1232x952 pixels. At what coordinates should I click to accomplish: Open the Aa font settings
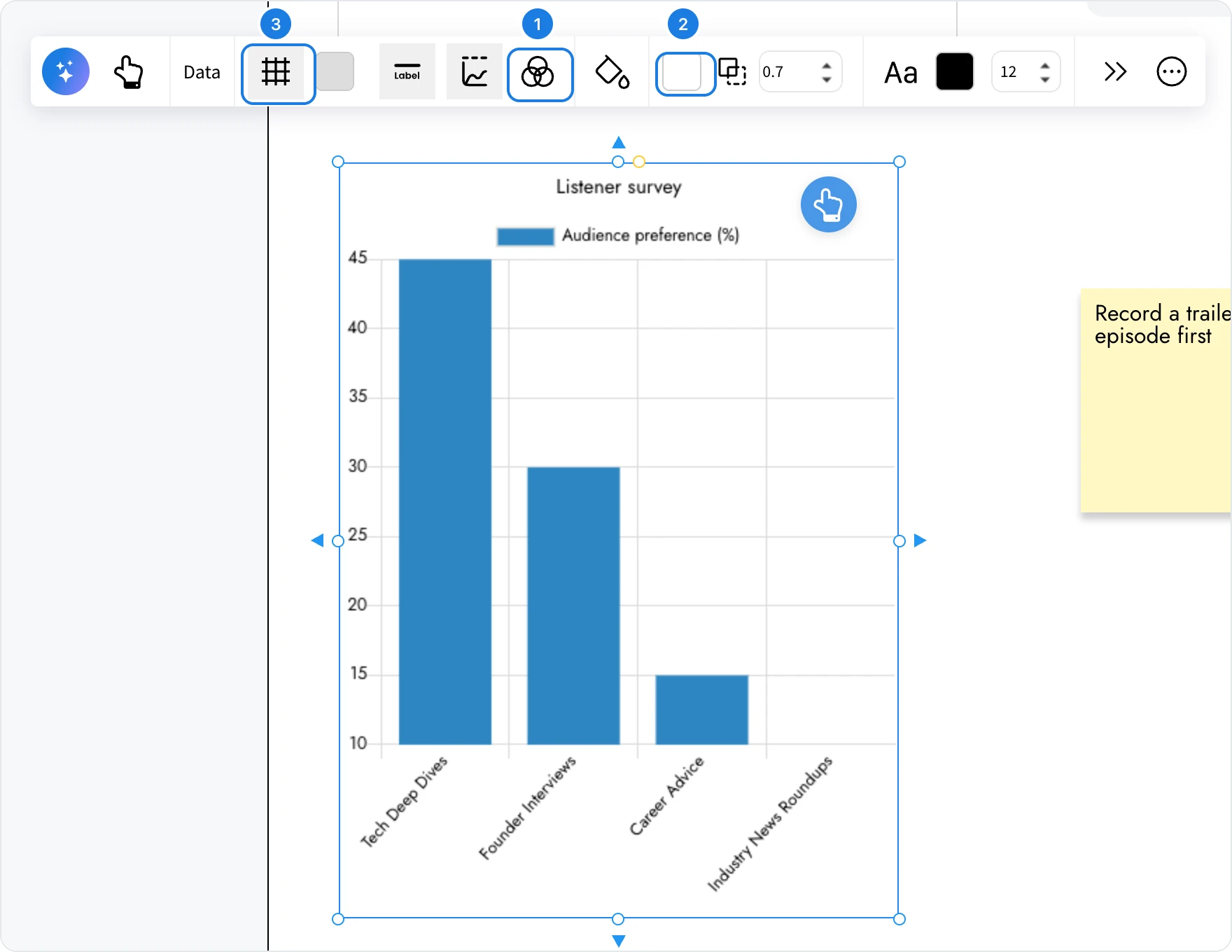point(901,73)
